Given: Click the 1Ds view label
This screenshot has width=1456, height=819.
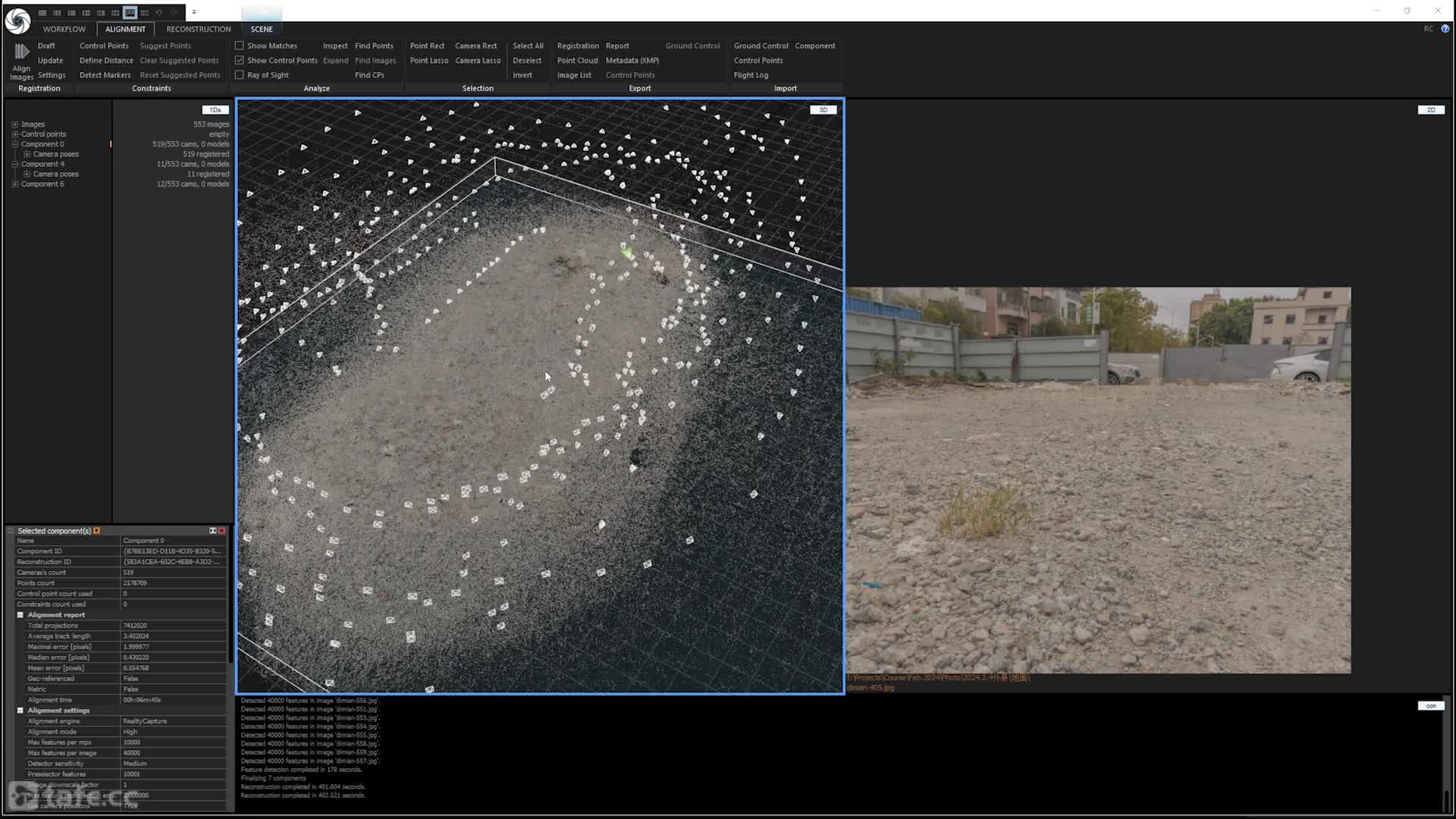Looking at the screenshot, I should 215,110.
